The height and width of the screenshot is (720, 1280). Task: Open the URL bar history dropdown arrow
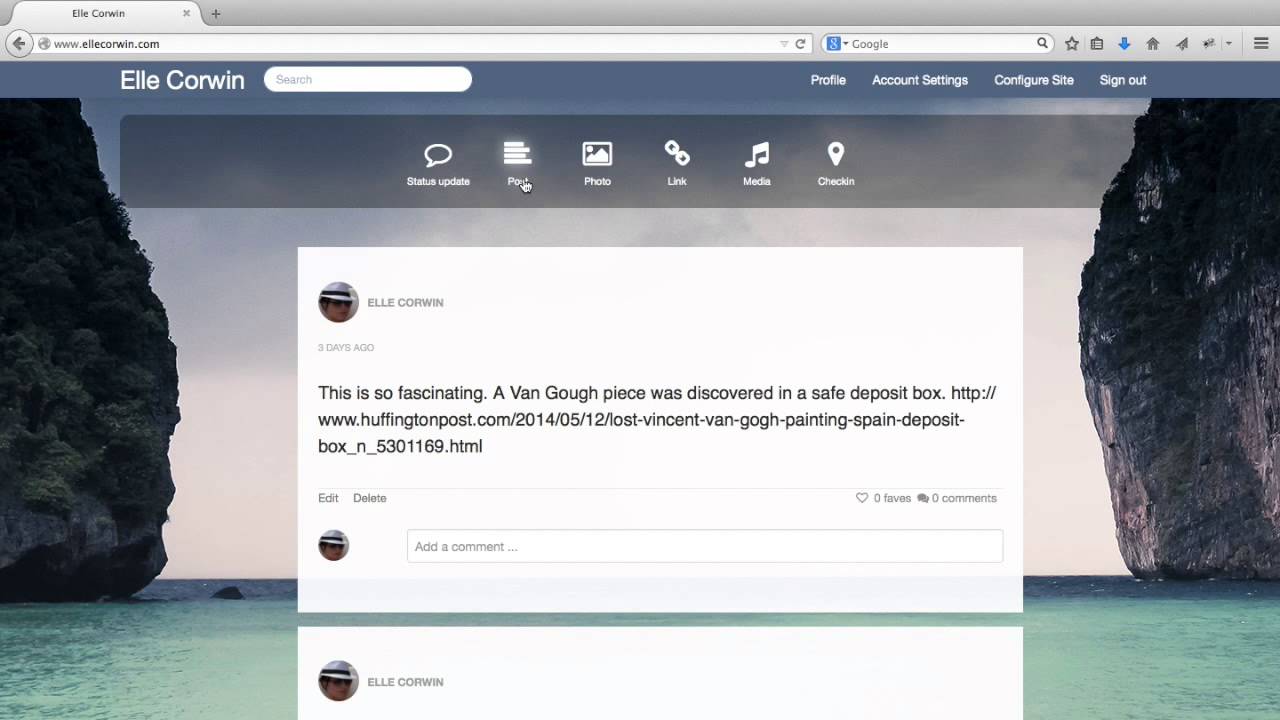[784, 44]
